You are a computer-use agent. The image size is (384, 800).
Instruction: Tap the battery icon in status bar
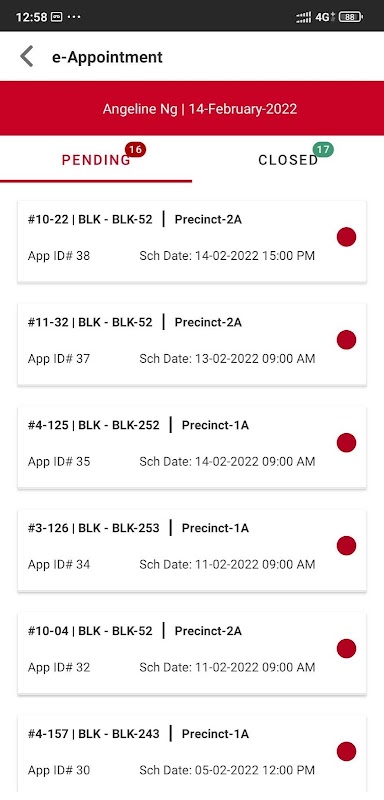pyautogui.click(x=351, y=17)
